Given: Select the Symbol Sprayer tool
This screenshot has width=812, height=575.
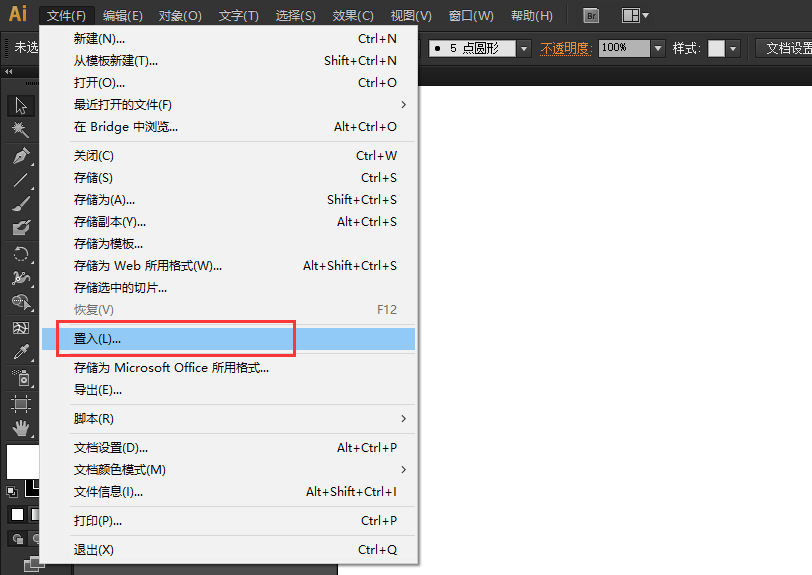Looking at the screenshot, I should pos(21,378).
